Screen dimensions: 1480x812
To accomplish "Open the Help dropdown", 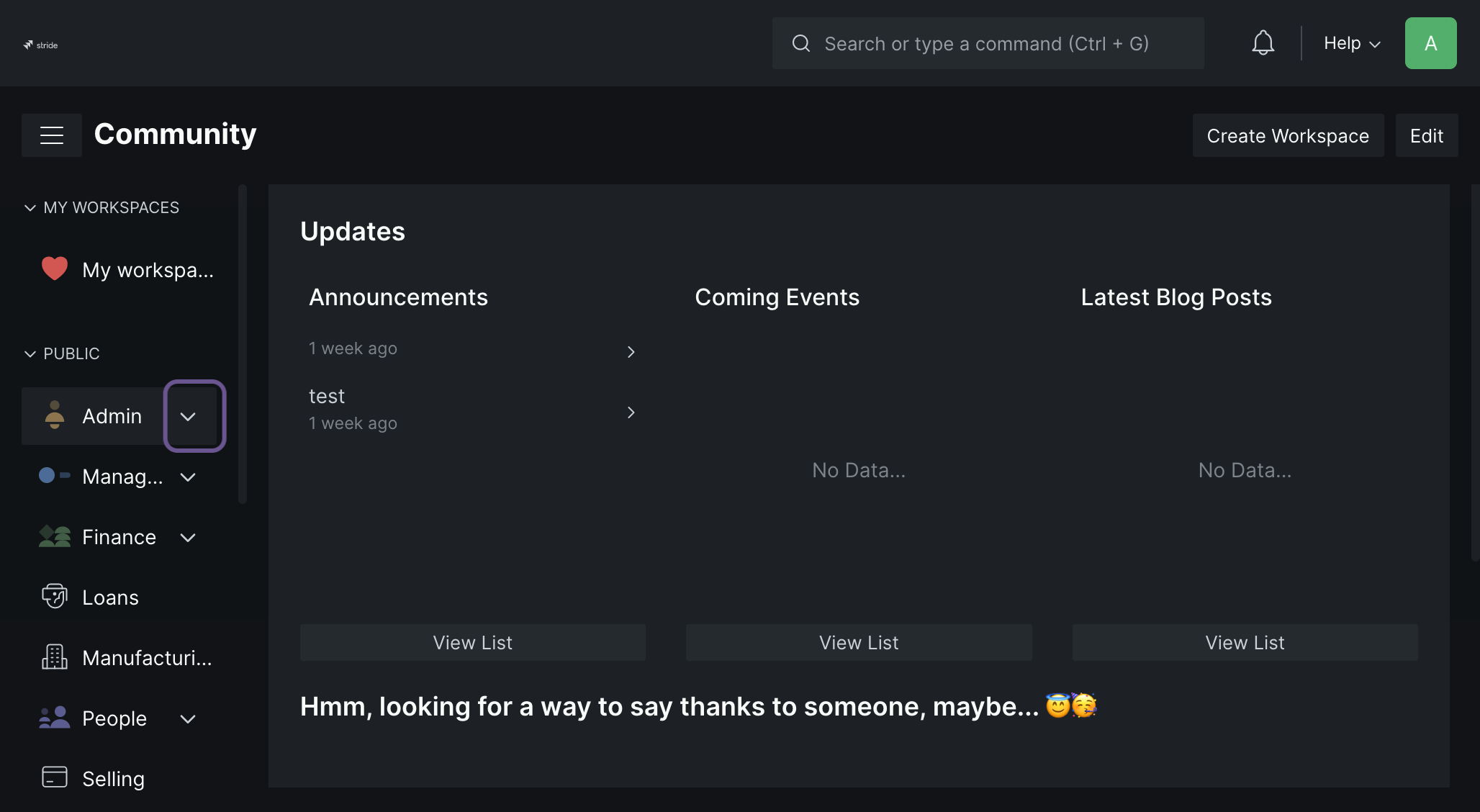I will [1352, 43].
